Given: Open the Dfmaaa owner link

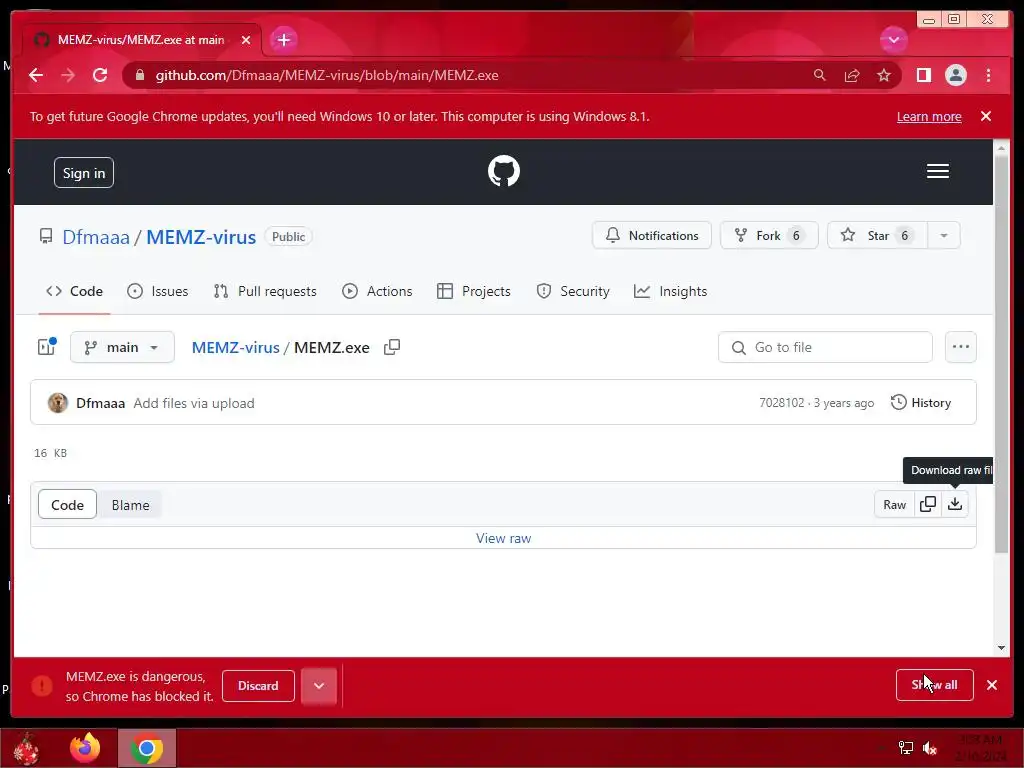Looking at the screenshot, I should pyautogui.click(x=96, y=236).
